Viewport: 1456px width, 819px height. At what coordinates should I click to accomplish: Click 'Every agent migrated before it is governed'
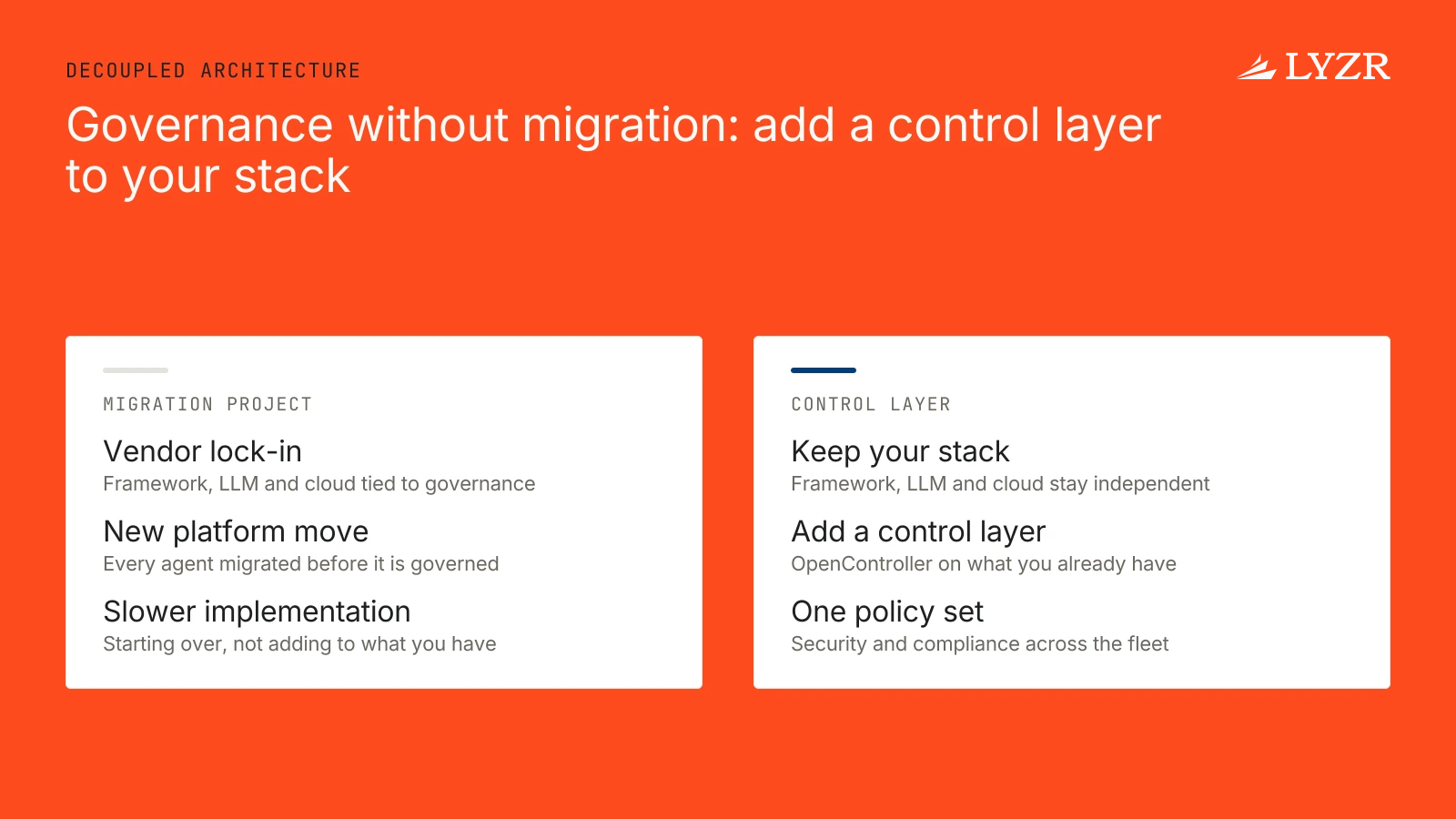tap(300, 564)
